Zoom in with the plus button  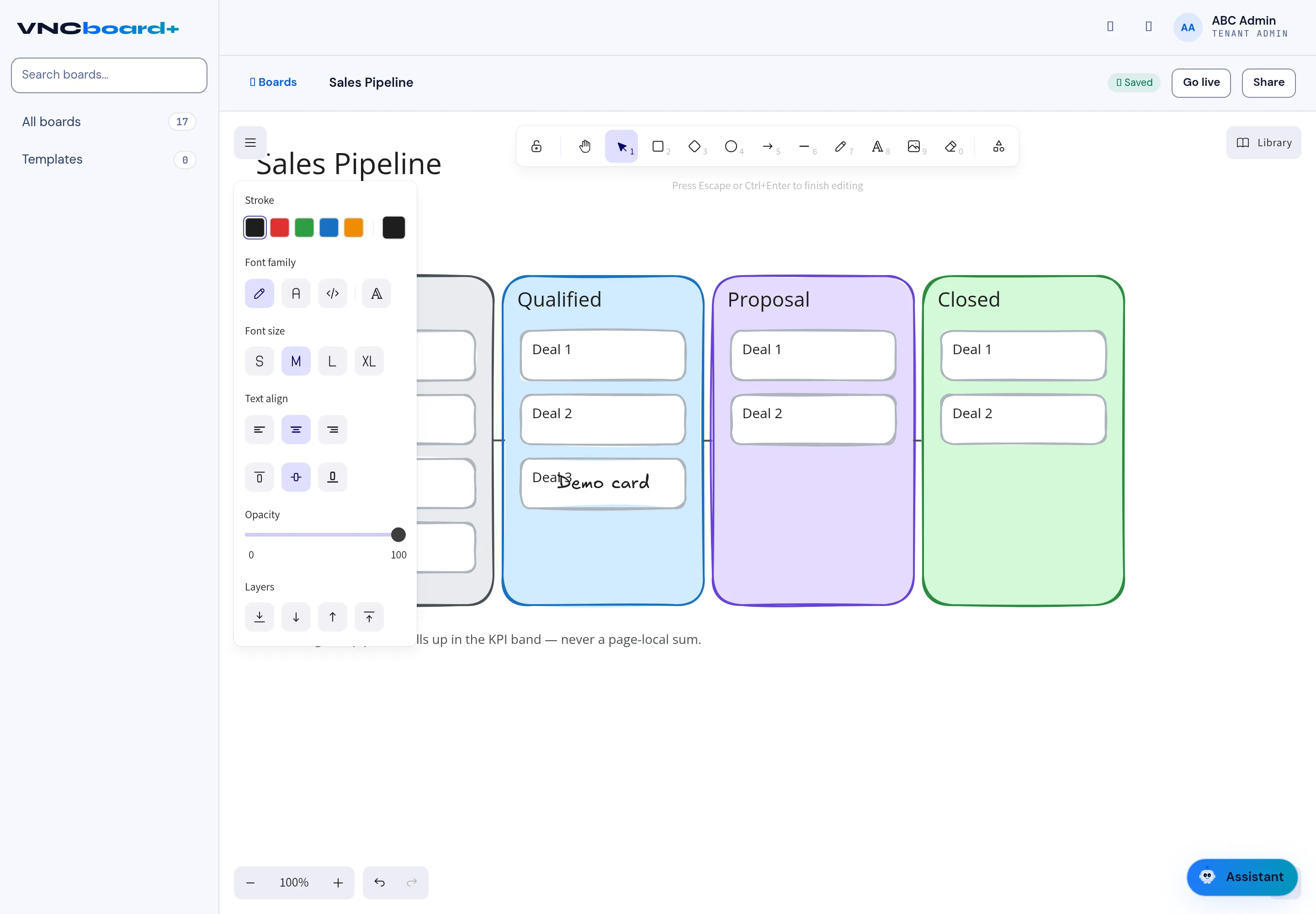[x=338, y=882]
